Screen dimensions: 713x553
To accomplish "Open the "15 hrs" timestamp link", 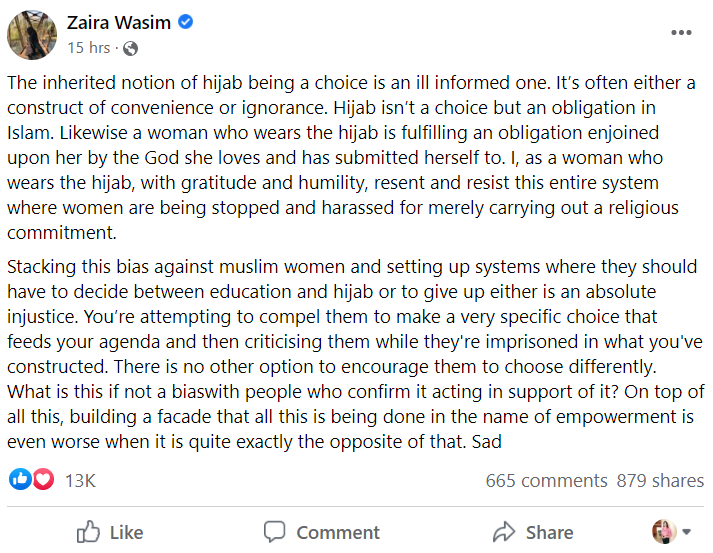I will pyautogui.click(x=89, y=48).
